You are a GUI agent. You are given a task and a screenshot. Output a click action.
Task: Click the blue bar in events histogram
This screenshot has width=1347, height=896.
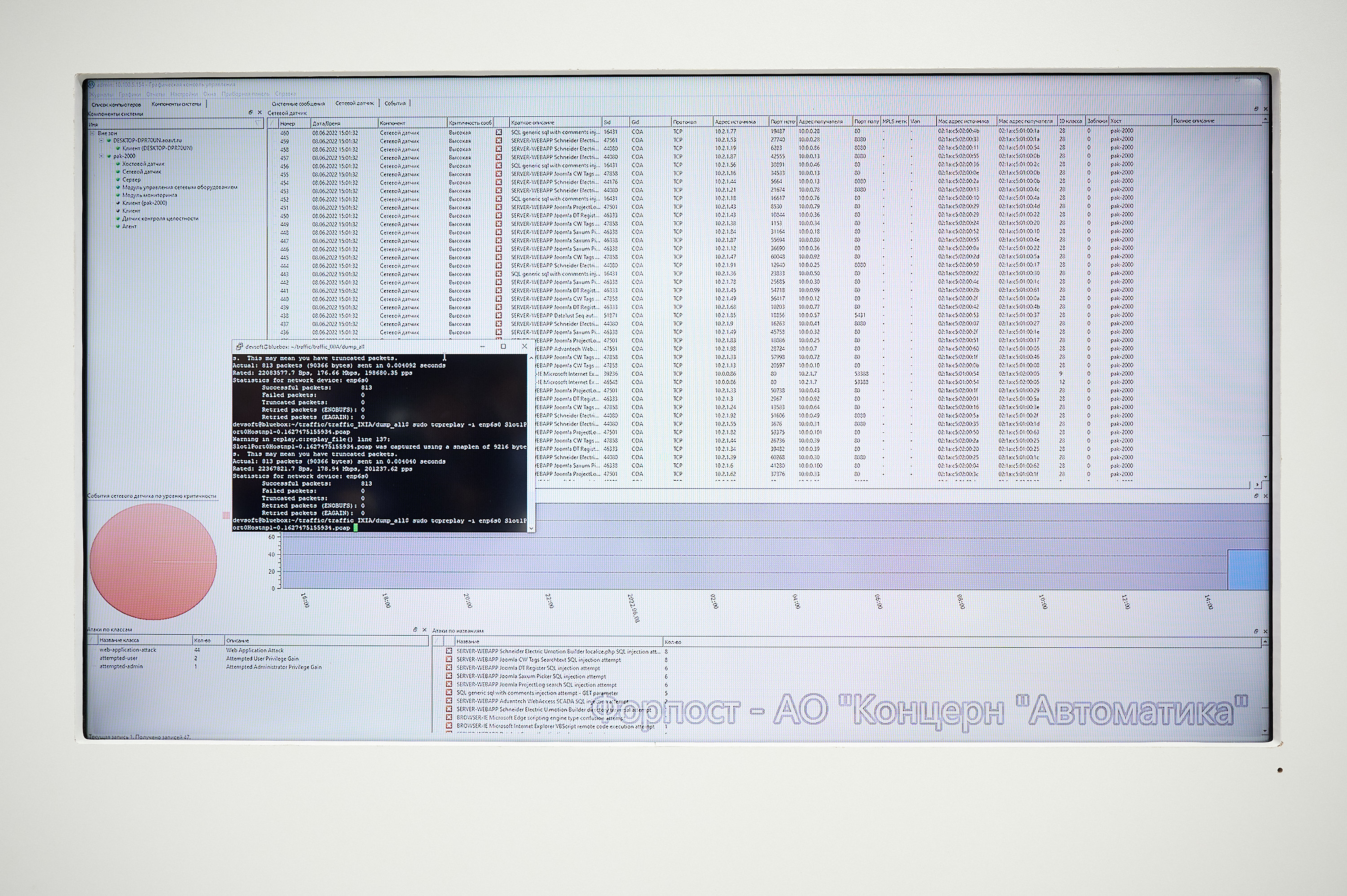(x=1248, y=569)
